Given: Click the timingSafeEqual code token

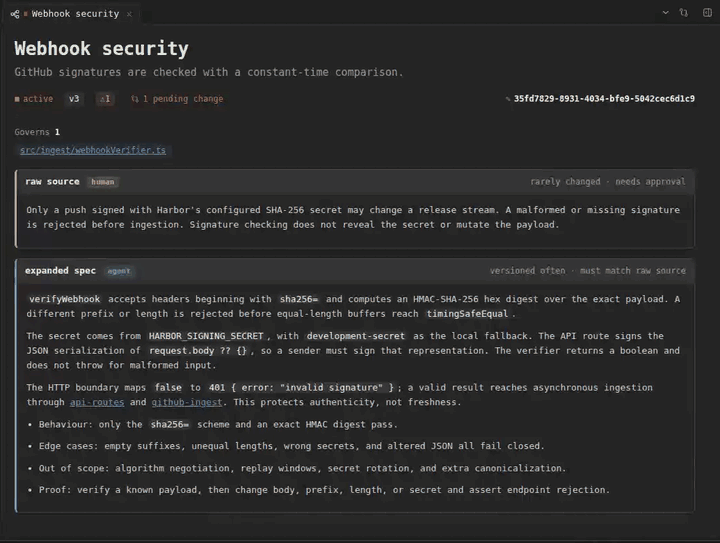Looking at the screenshot, I should 467,314.
